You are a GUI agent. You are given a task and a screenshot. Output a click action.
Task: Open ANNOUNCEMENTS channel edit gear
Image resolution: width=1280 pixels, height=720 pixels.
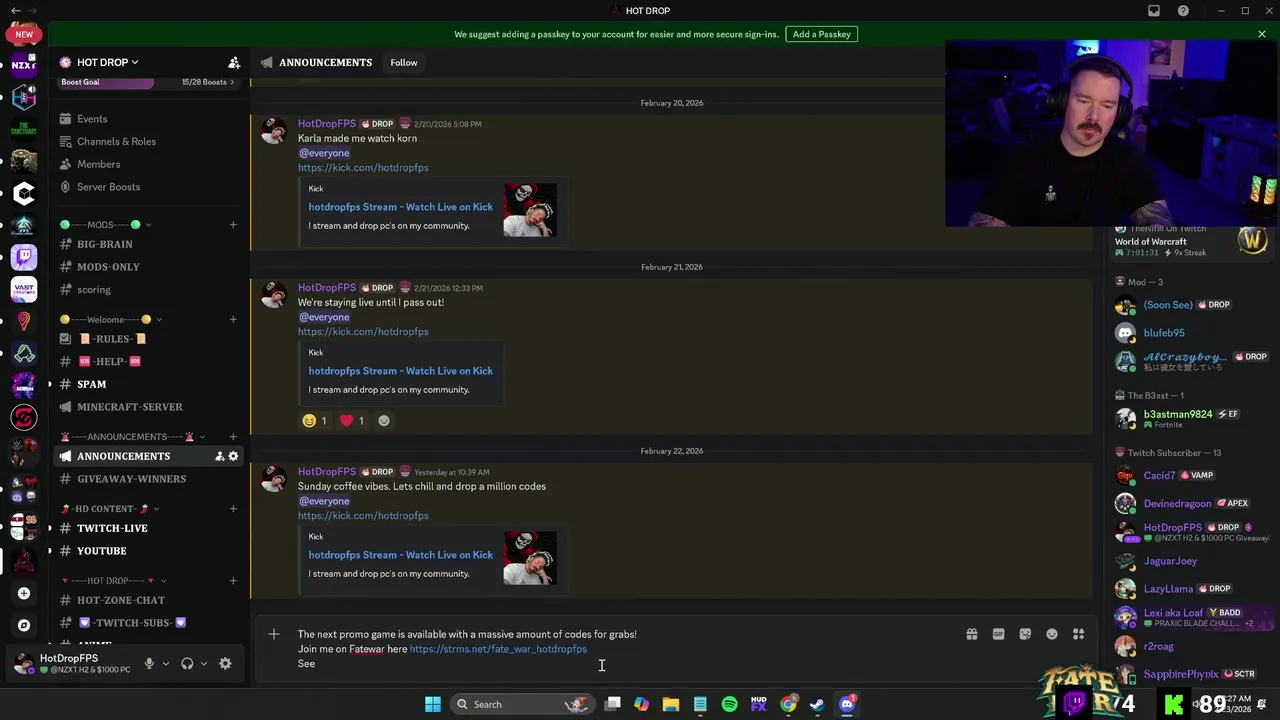click(233, 456)
